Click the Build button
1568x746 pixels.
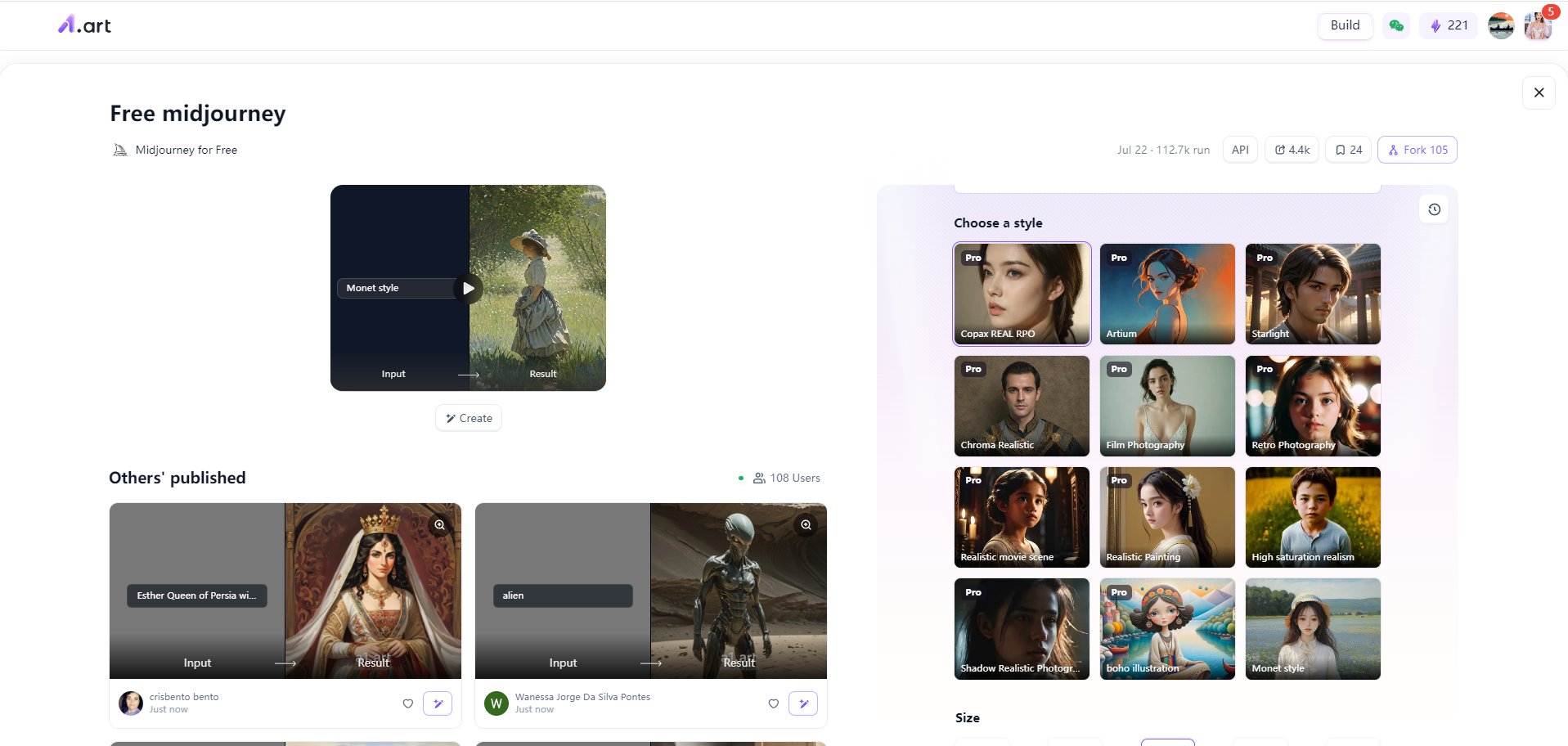click(1345, 25)
